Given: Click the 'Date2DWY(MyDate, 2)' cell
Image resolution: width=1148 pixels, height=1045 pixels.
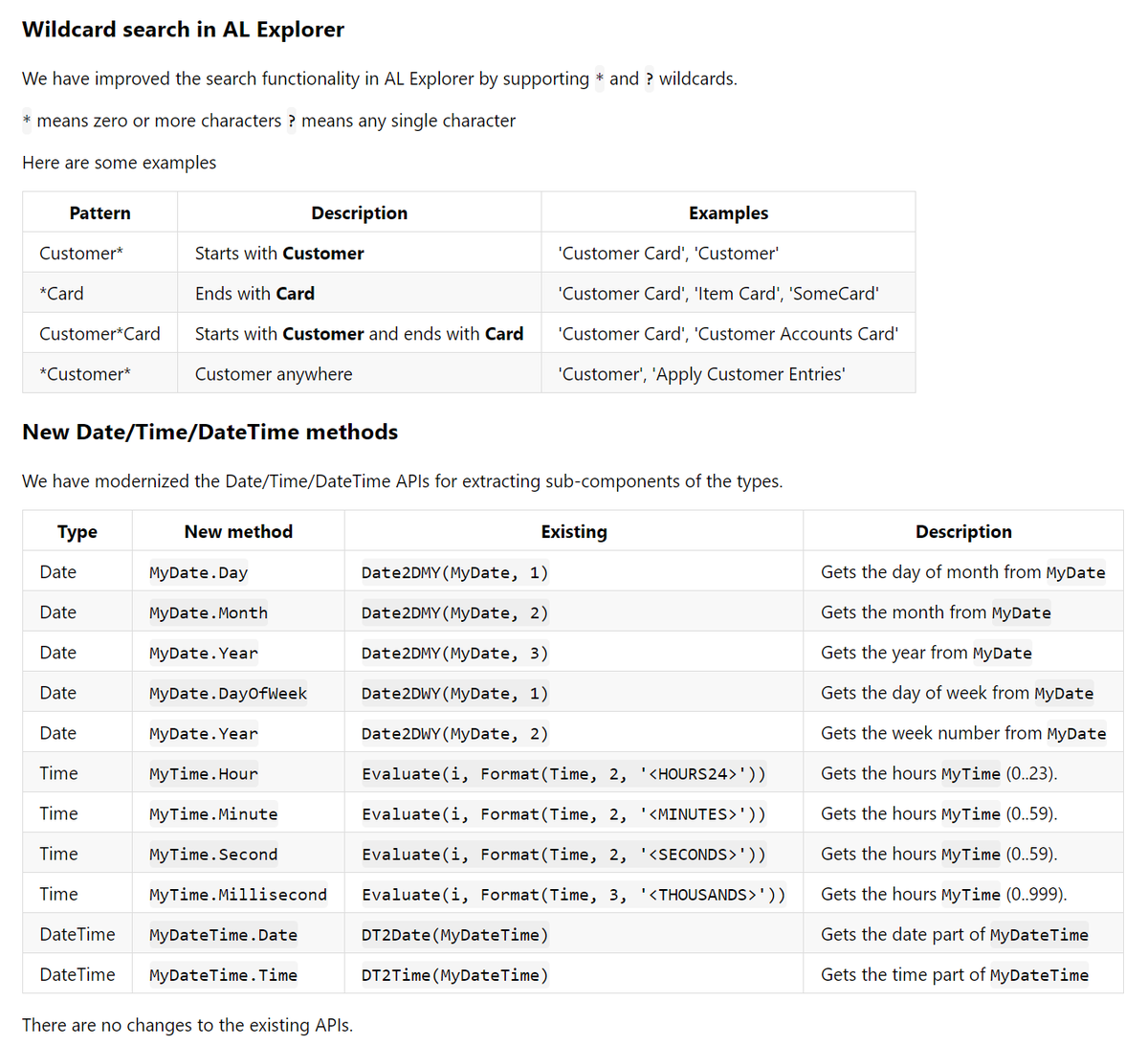Looking at the screenshot, I should [x=574, y=732].
